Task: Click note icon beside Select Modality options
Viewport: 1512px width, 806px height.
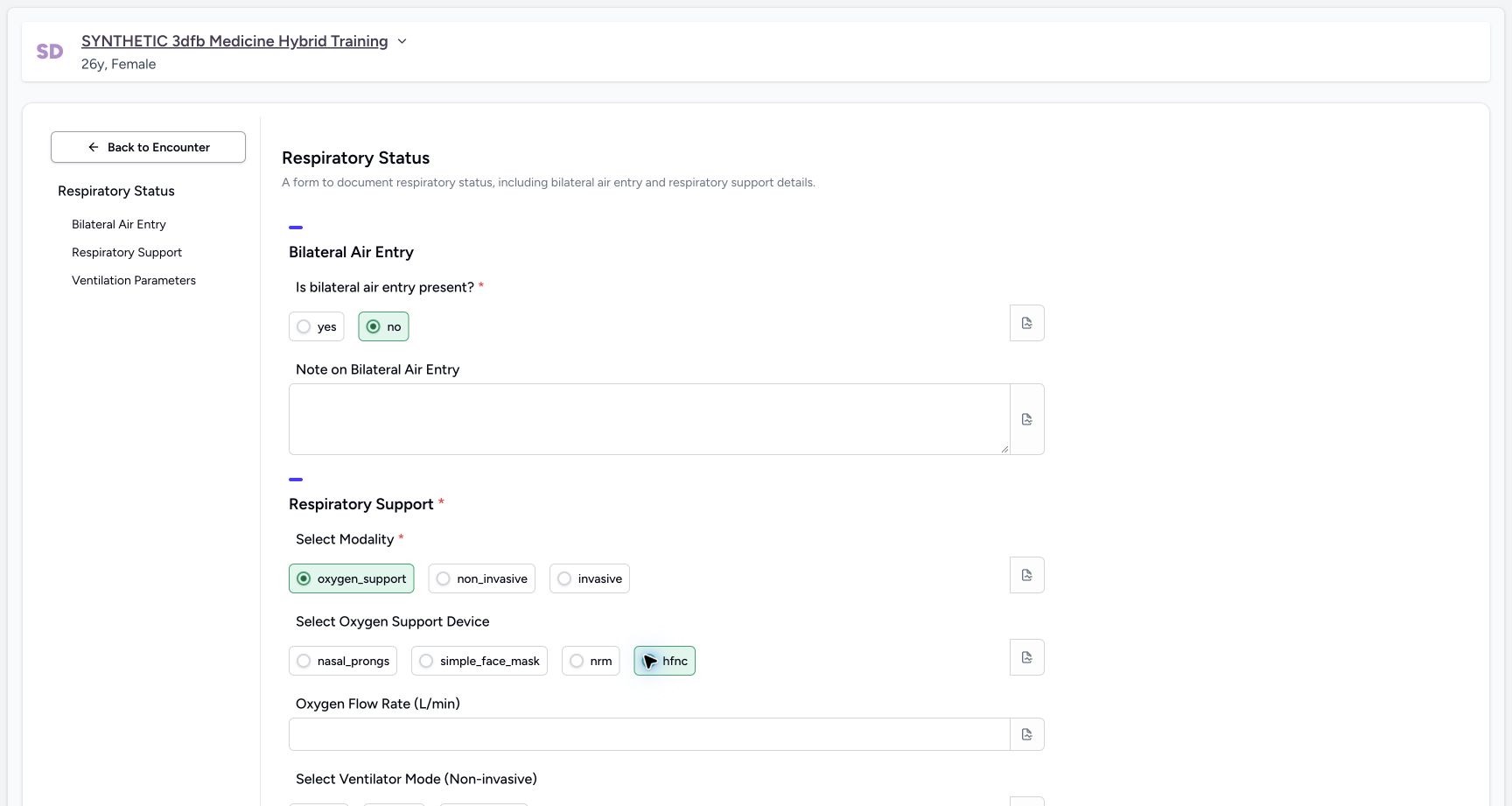Action: pyautogui.click(x=1026, y=575)
